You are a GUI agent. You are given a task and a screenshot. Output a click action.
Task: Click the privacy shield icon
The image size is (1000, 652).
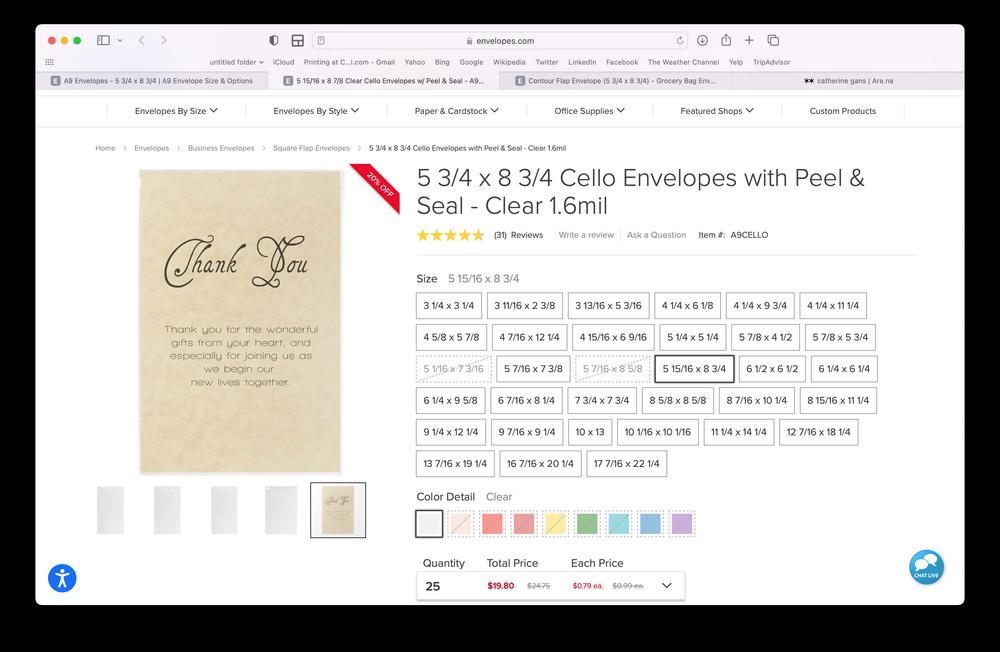[x=274, y=40]
